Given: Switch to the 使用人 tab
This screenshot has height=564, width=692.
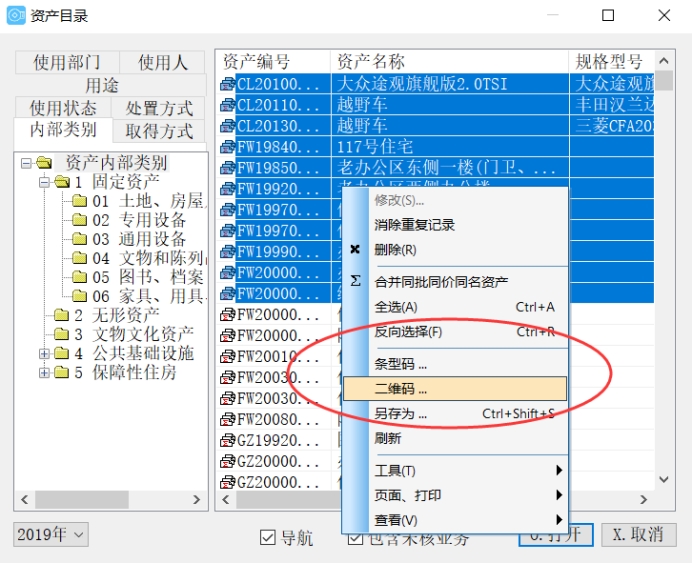Looking at the screenshot, I should [x=162, y=62].
